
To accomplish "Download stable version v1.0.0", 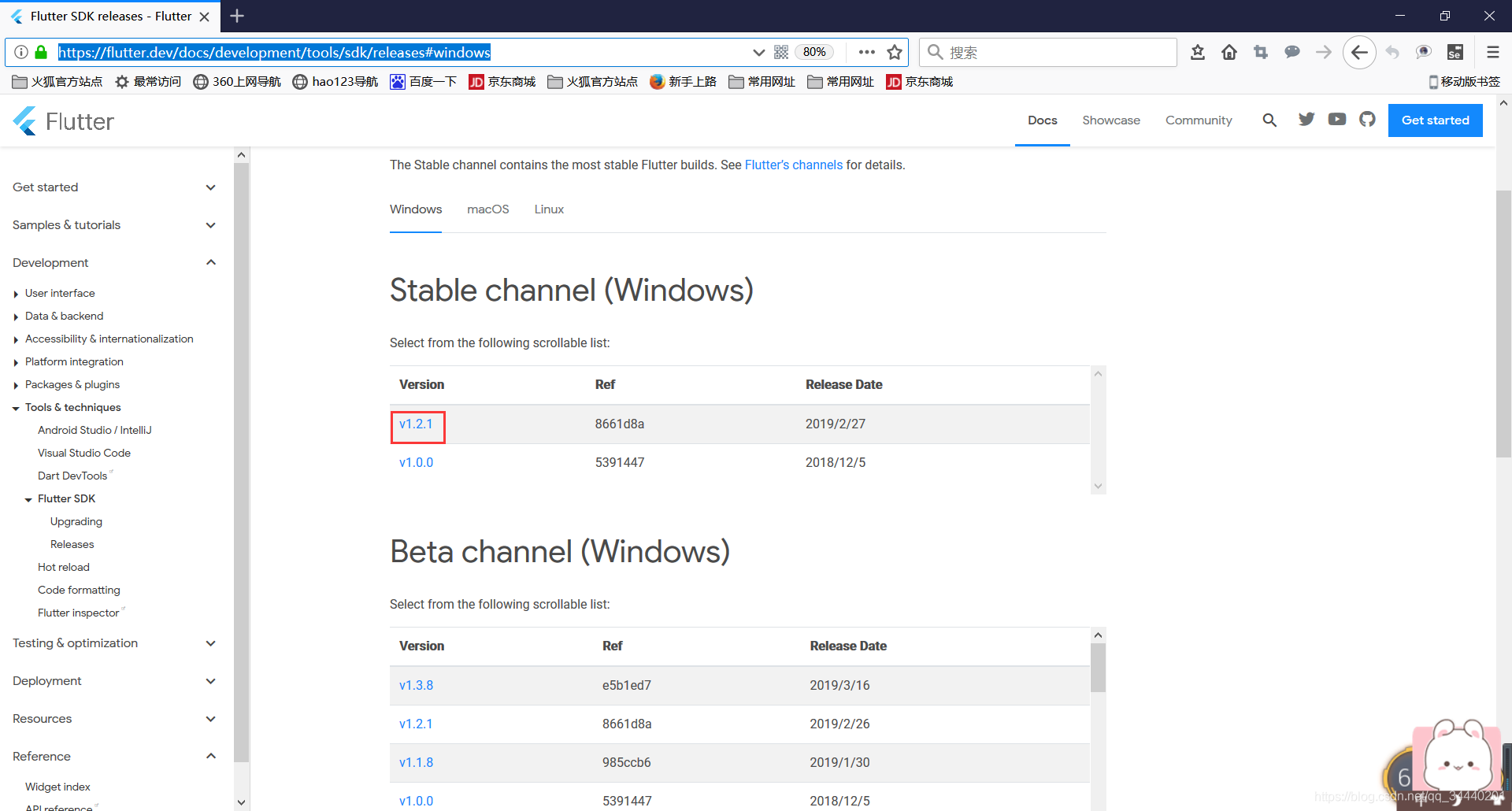I will pyautogui.click(x=416, y=462).
